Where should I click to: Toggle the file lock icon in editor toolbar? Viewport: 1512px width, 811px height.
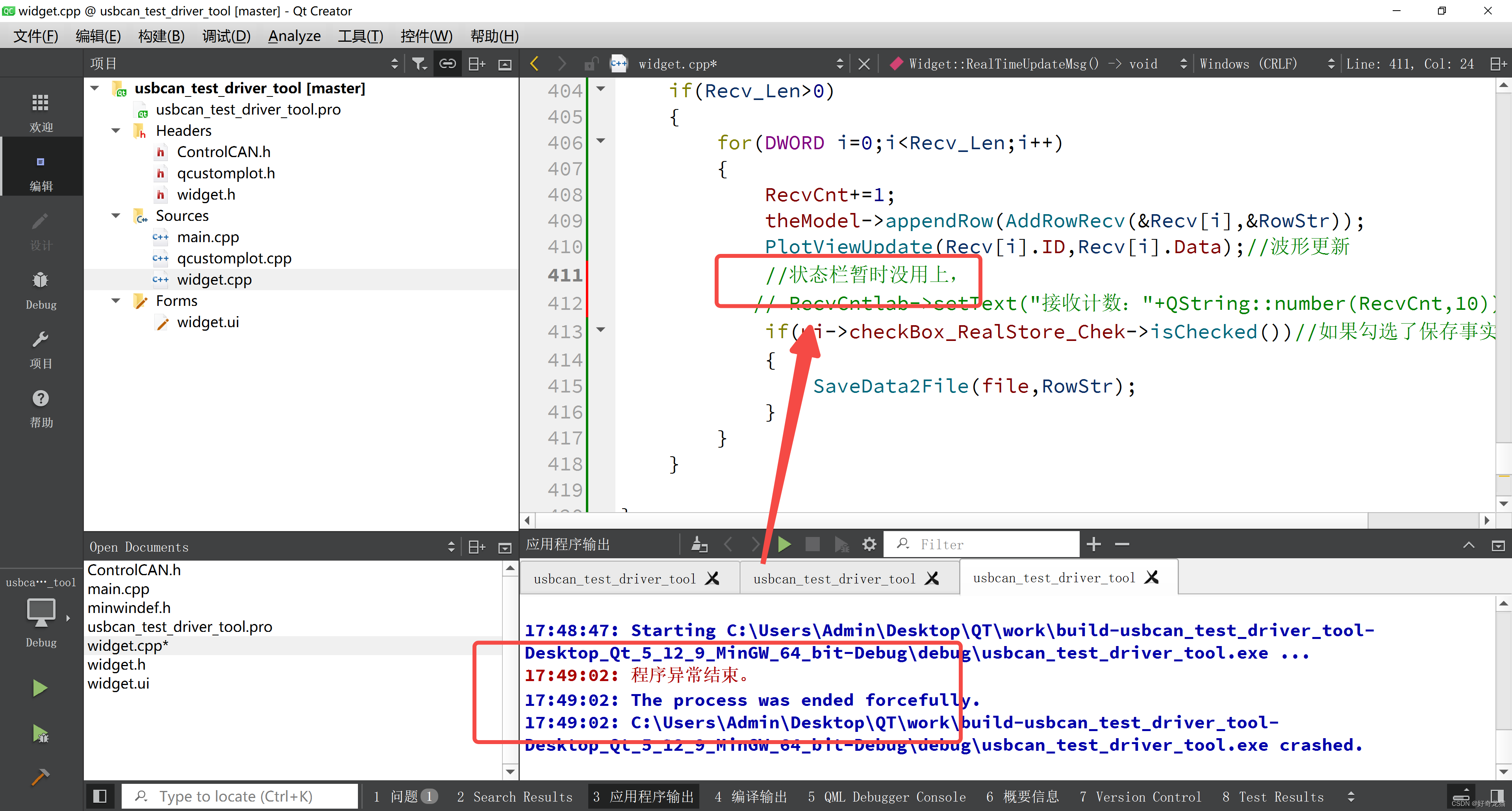pos(591,63)
